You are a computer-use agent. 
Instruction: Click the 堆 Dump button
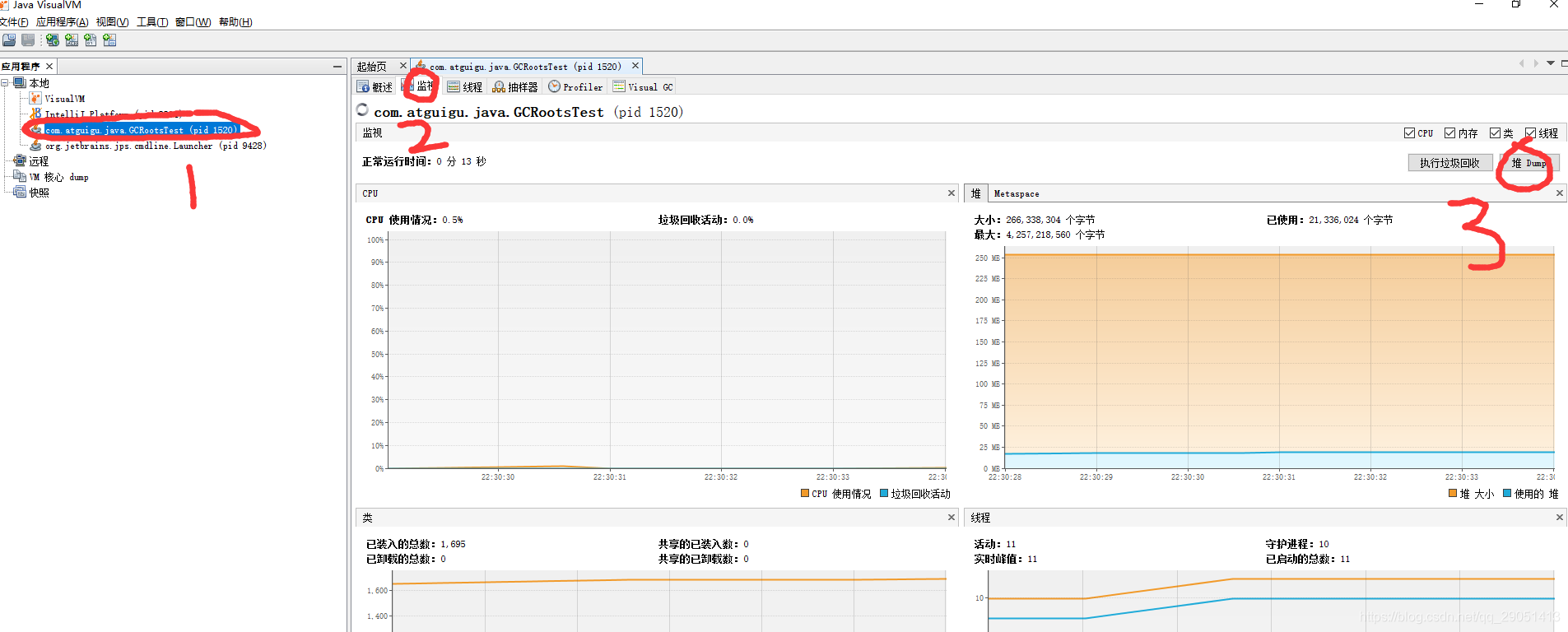coord(1528,163)
